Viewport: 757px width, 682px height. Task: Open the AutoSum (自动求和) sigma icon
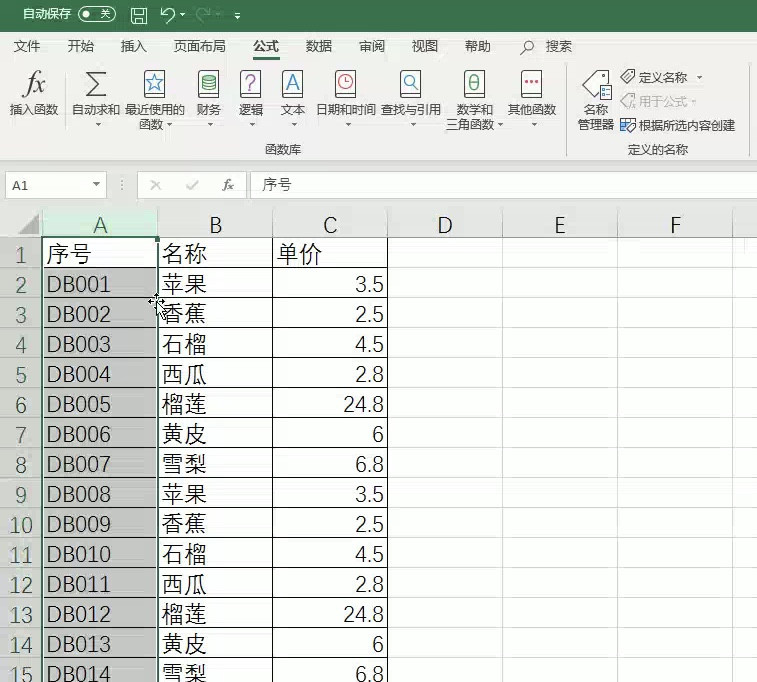tap(96, 85)
